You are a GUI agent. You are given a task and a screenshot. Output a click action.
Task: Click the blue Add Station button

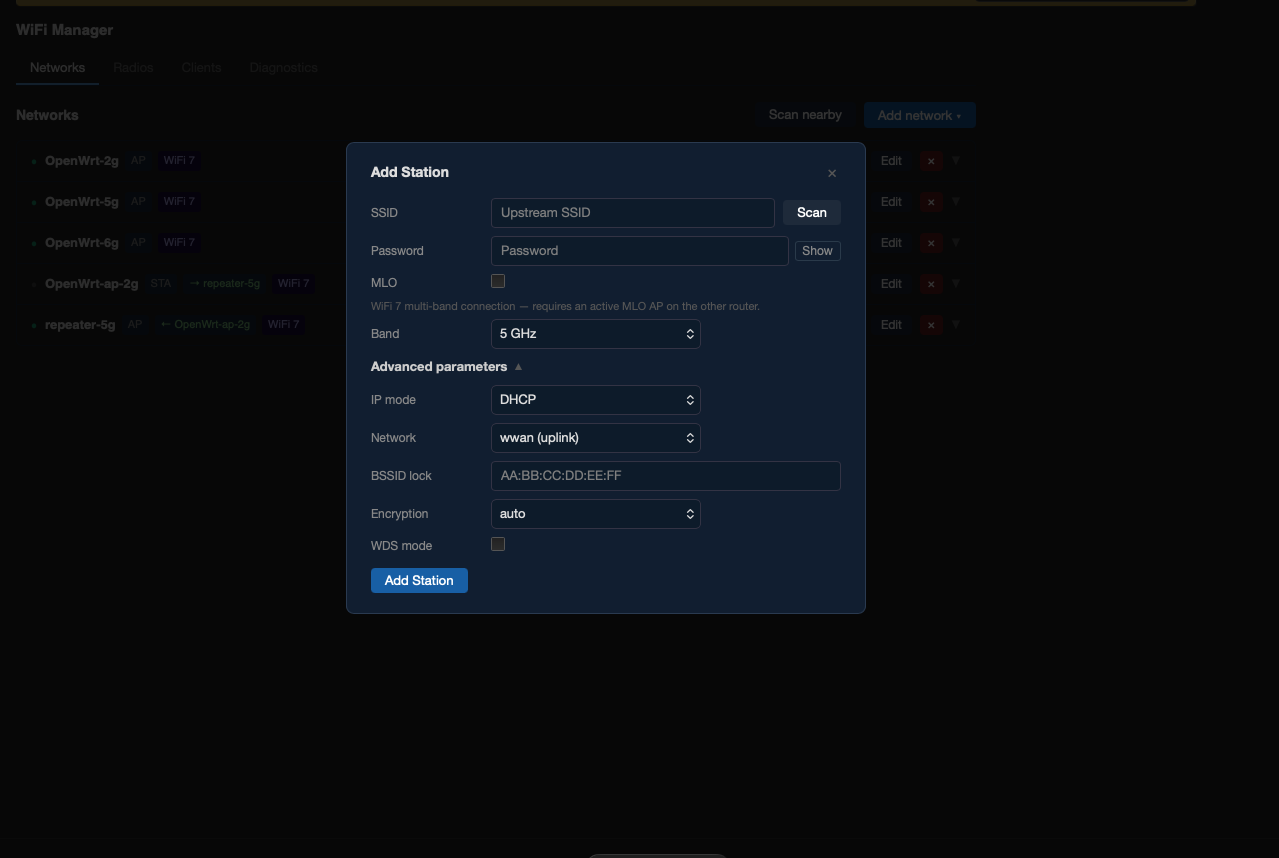pos(419,580)
